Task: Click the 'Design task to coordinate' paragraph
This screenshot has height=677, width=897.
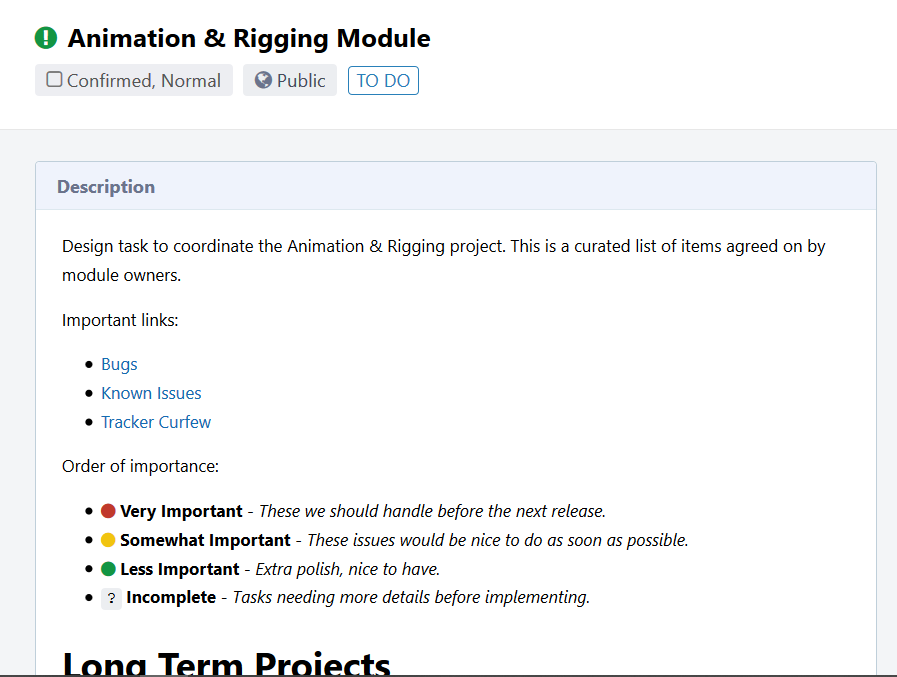Action: tap(443, 261)
